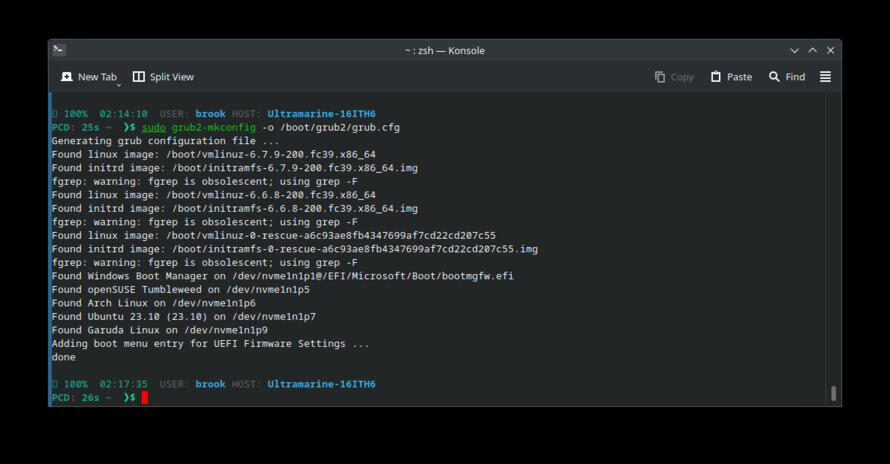Viewport: 890px width, 464px height.
Task: Click the red cursor at the prompt
Action: pos(145,398)
